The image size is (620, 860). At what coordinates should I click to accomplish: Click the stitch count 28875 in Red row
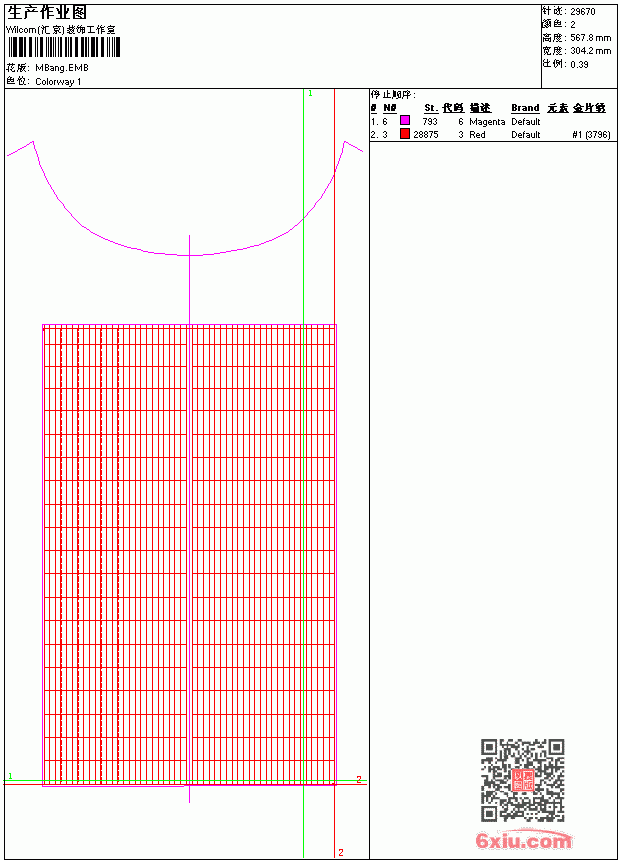(x=426, y=134)
